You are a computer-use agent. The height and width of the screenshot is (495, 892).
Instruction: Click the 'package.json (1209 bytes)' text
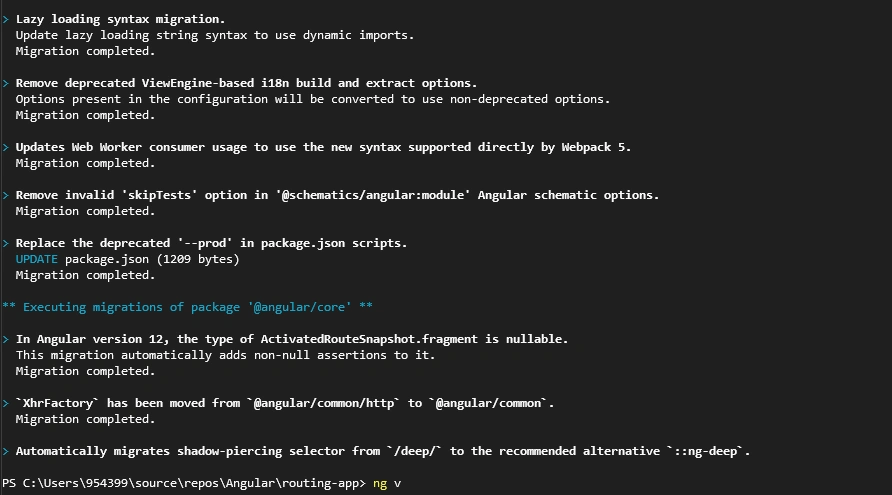[152, 259]
